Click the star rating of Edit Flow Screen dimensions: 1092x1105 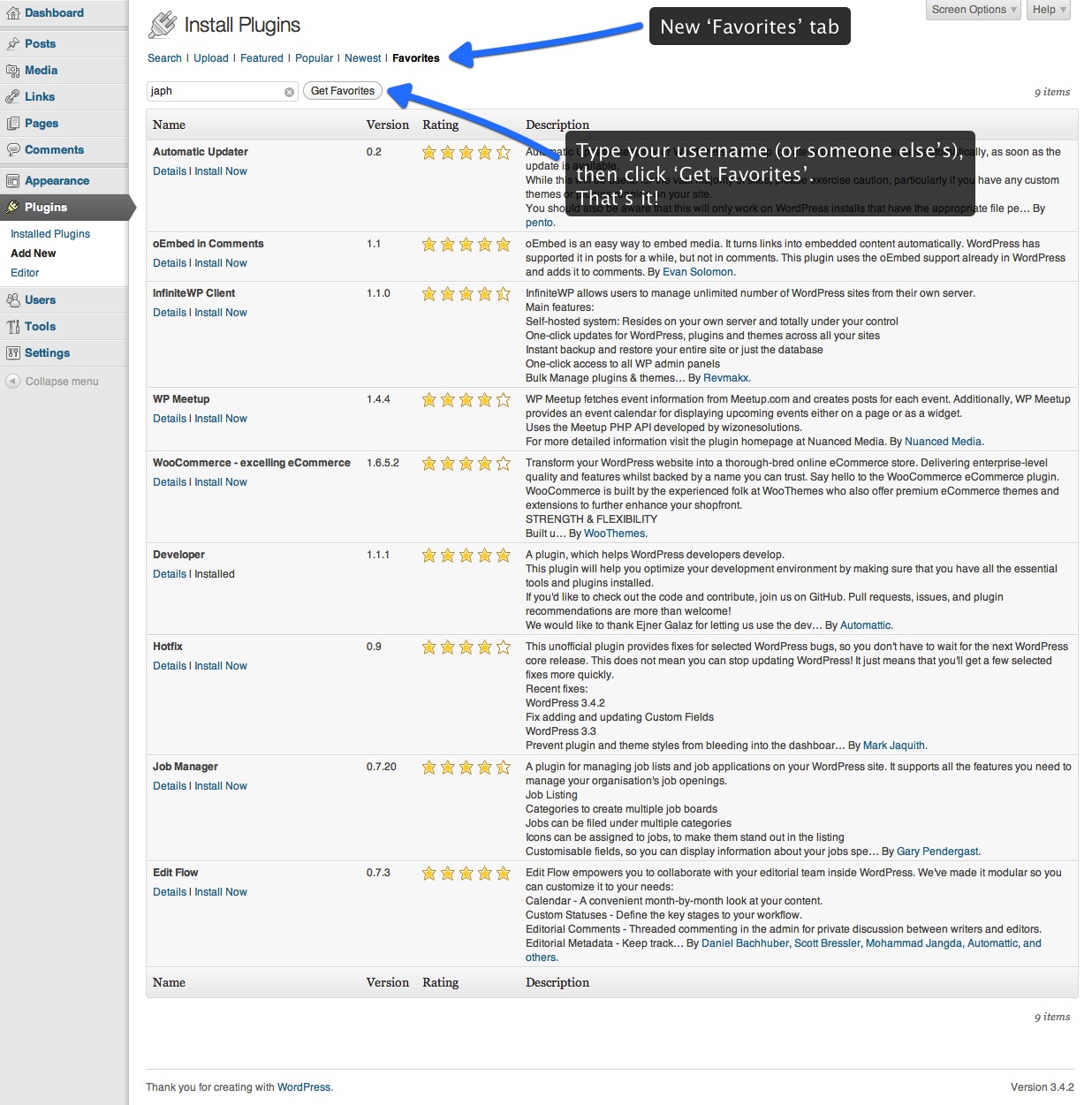point(466,873)
